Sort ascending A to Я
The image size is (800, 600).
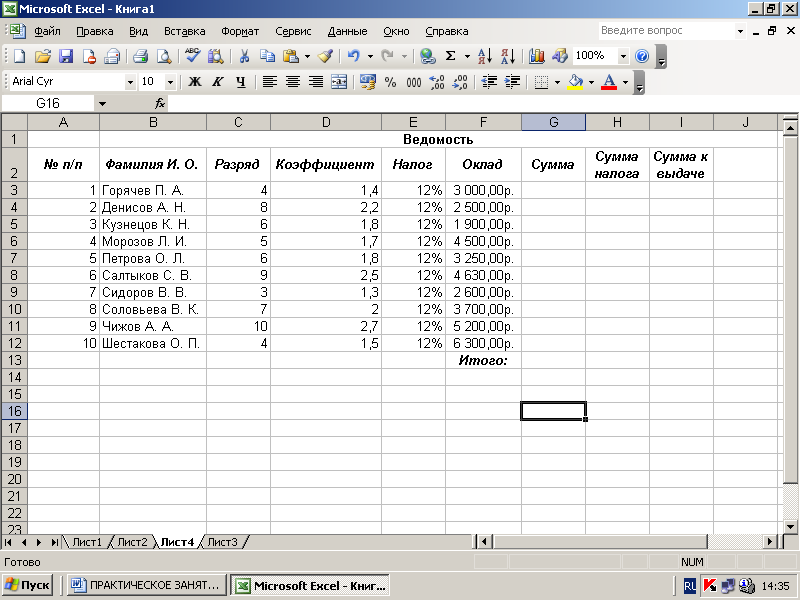485,56
